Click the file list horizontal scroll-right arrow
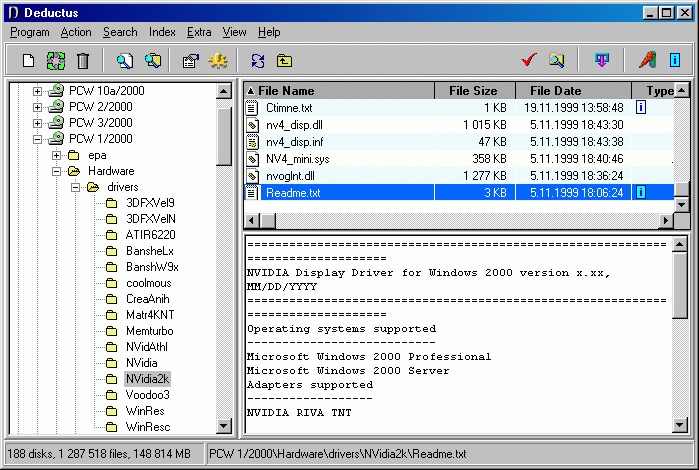699x470 pixels. click(x=666, y=220)
